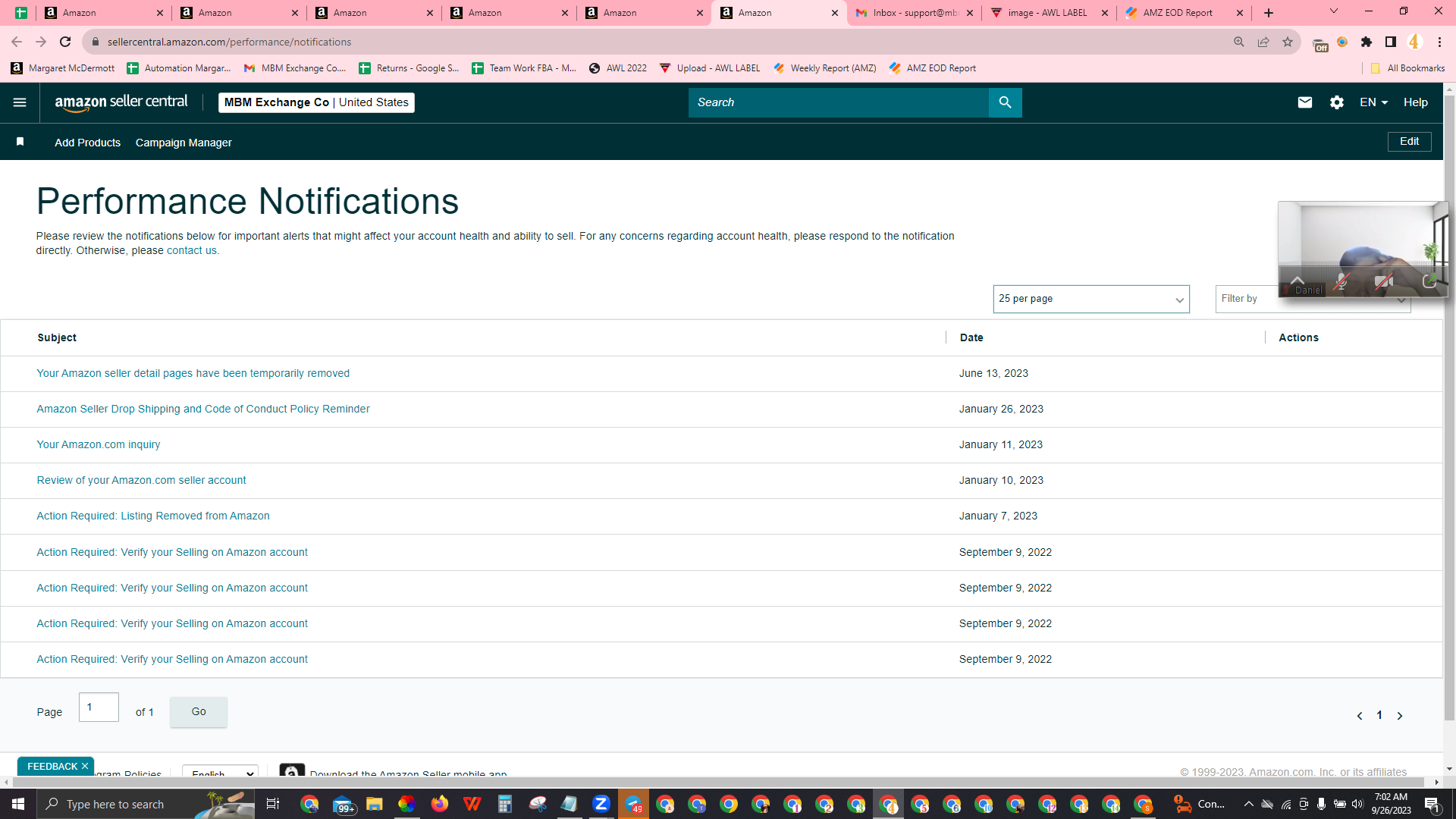Click the search magnifier button
Screen dimensions: 1456x819
tap(1005, 102)
